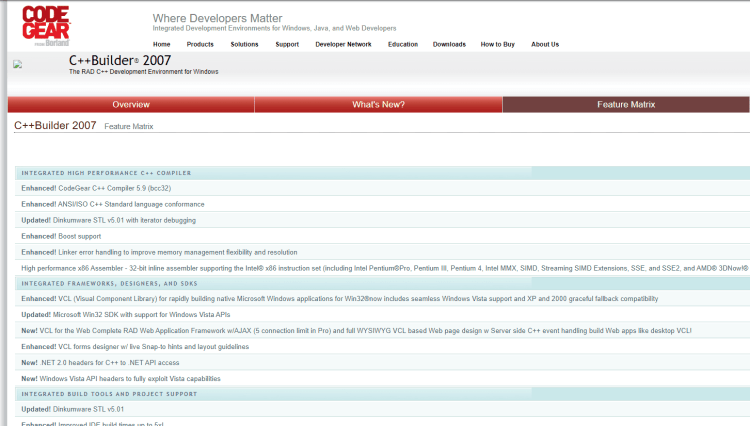This screenshot has width=750, height=426.
Task: Click the Dinkumware STL iterator debugging row
Action: coord(383,220)
